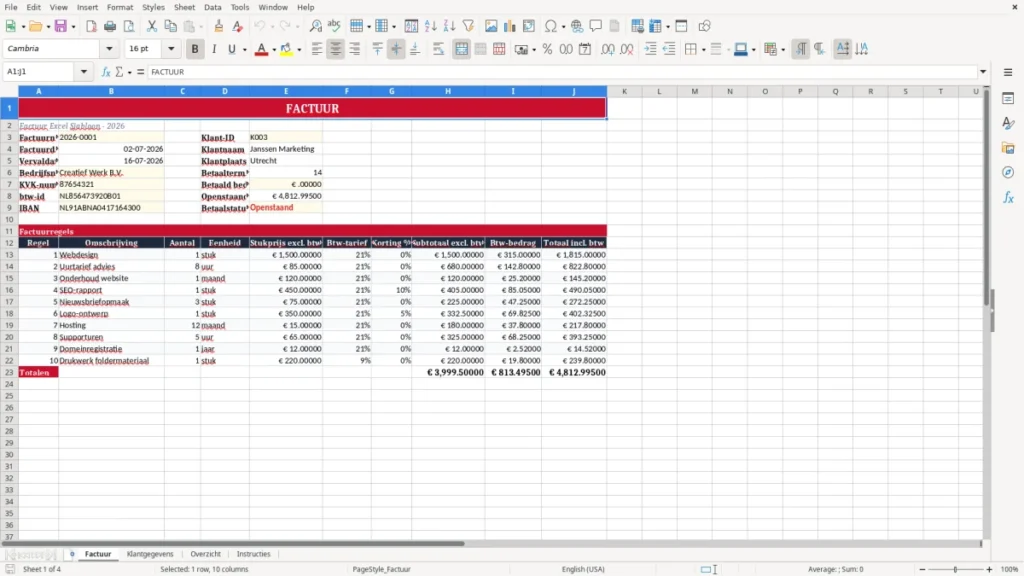Apply the red font color
Viewport: 1024px width, 576px height.
(261, 49)
